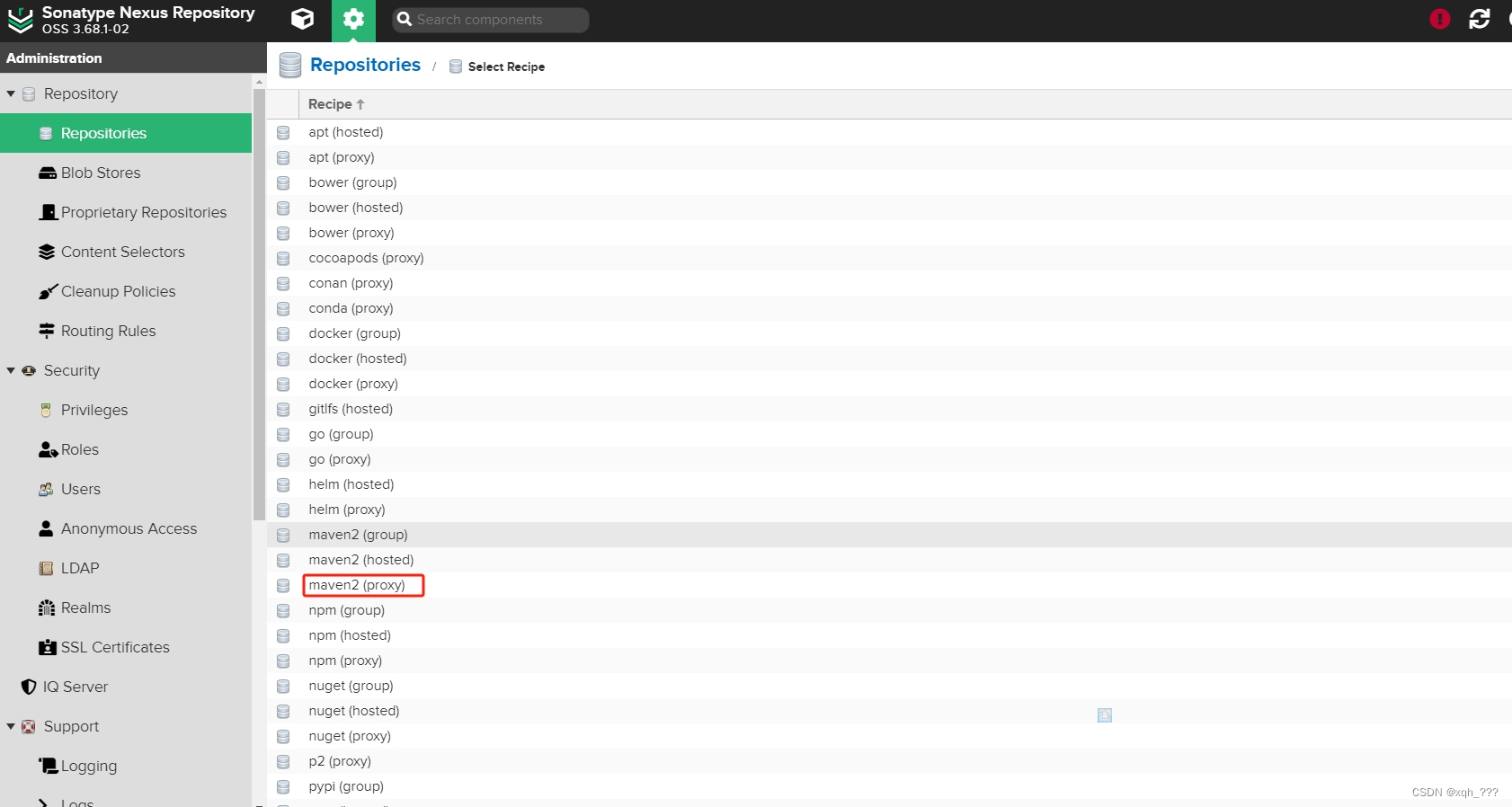
Task: Select the bower (group) recipe
Action: (352, 182)
